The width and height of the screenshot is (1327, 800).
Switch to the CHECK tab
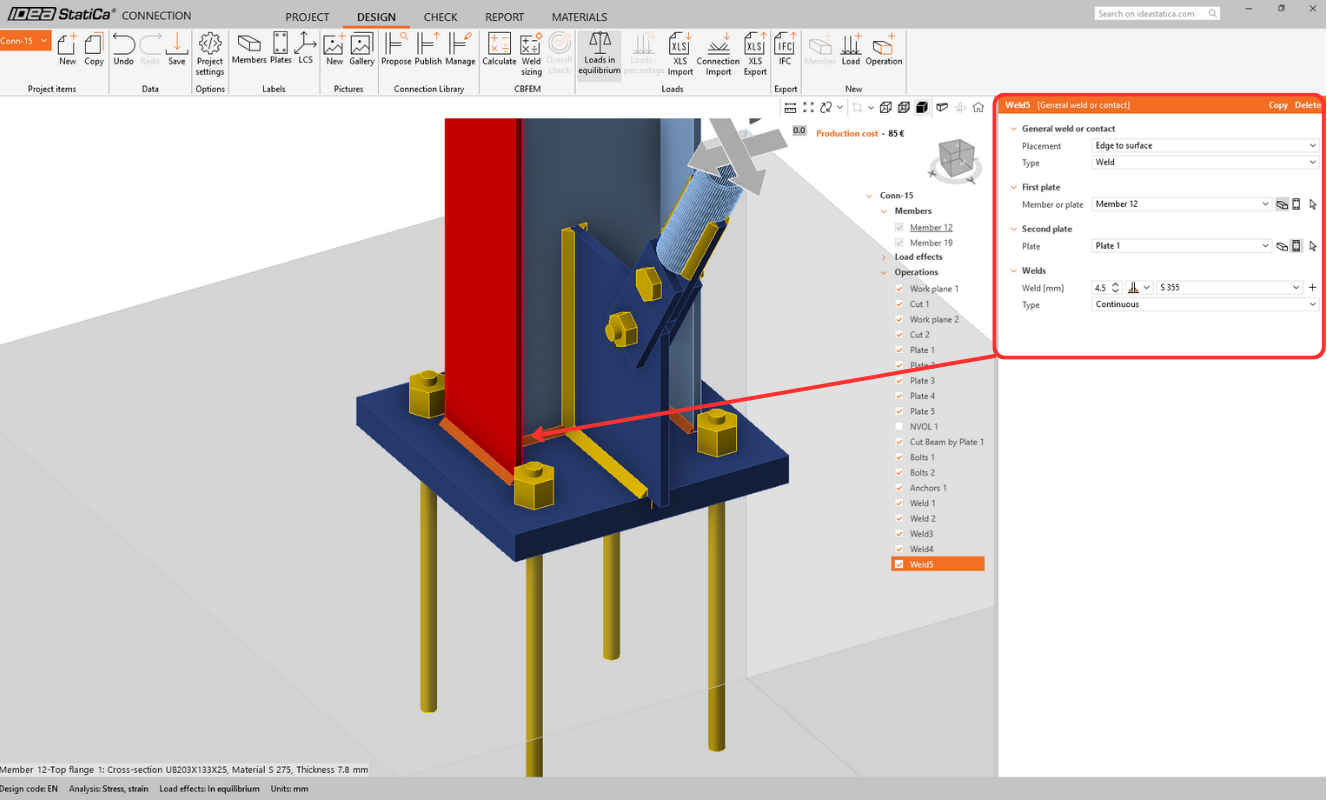tap(440, 17)
